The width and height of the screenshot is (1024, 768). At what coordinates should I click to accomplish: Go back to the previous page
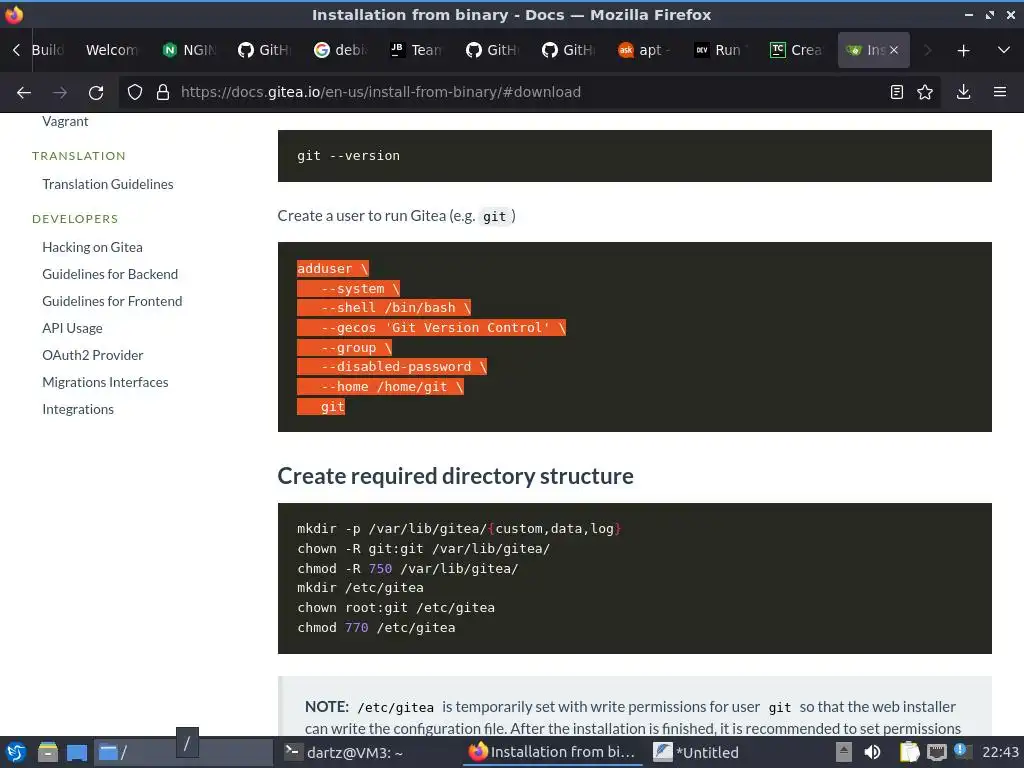24,93
